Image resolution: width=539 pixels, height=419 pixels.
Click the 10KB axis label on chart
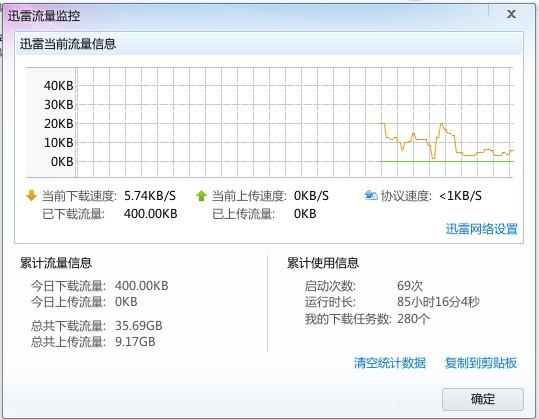[x=58, y=143]
